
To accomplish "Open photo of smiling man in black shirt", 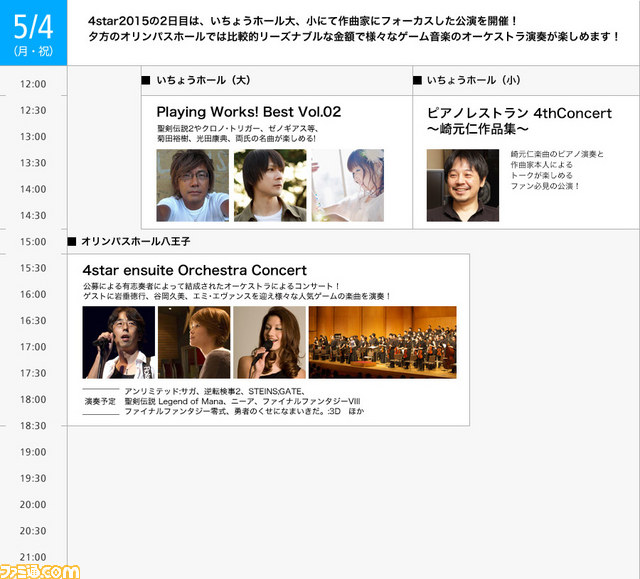I will click(x=463, y=185).
